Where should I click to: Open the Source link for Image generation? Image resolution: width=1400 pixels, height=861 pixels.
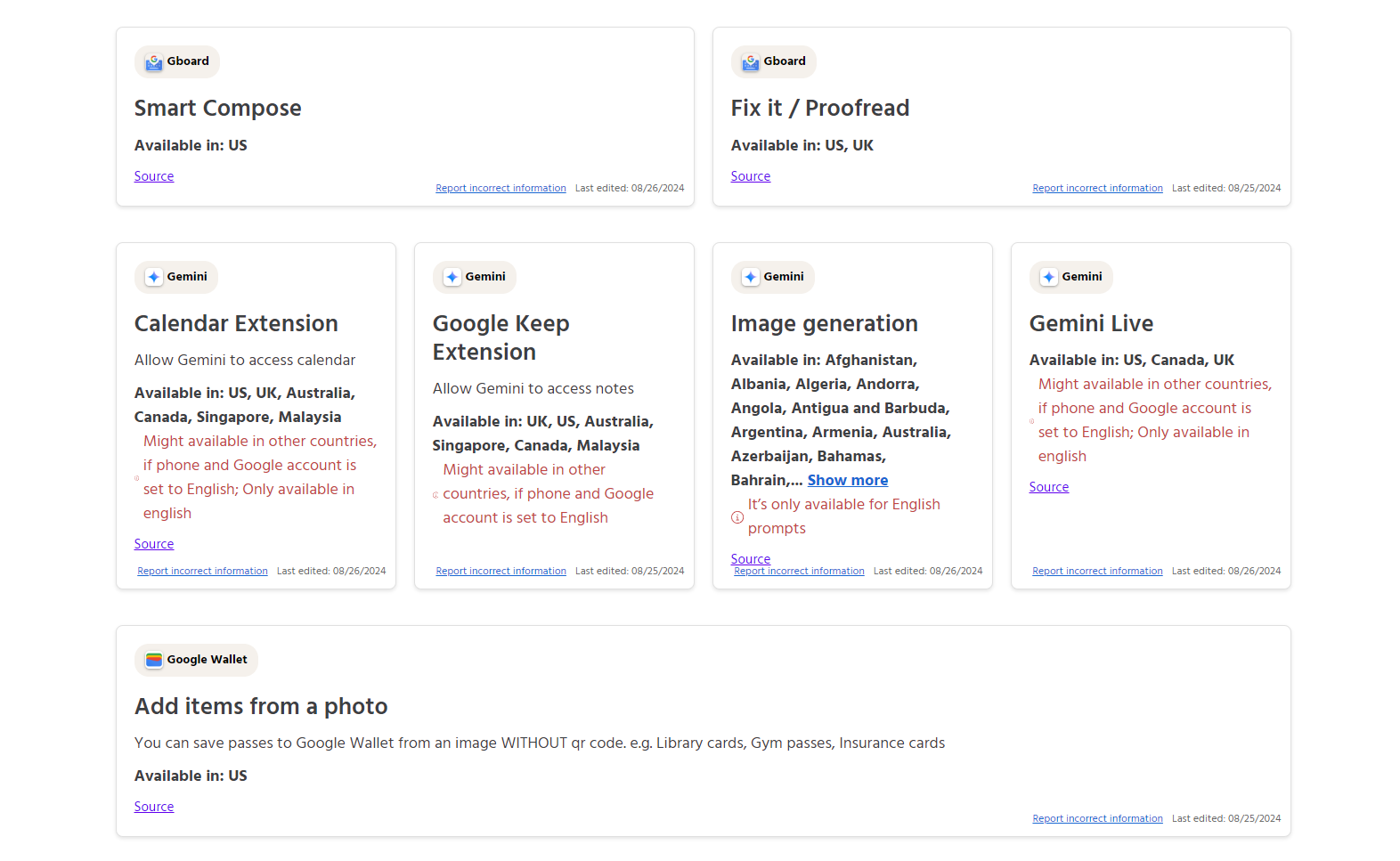coord(751,558)
